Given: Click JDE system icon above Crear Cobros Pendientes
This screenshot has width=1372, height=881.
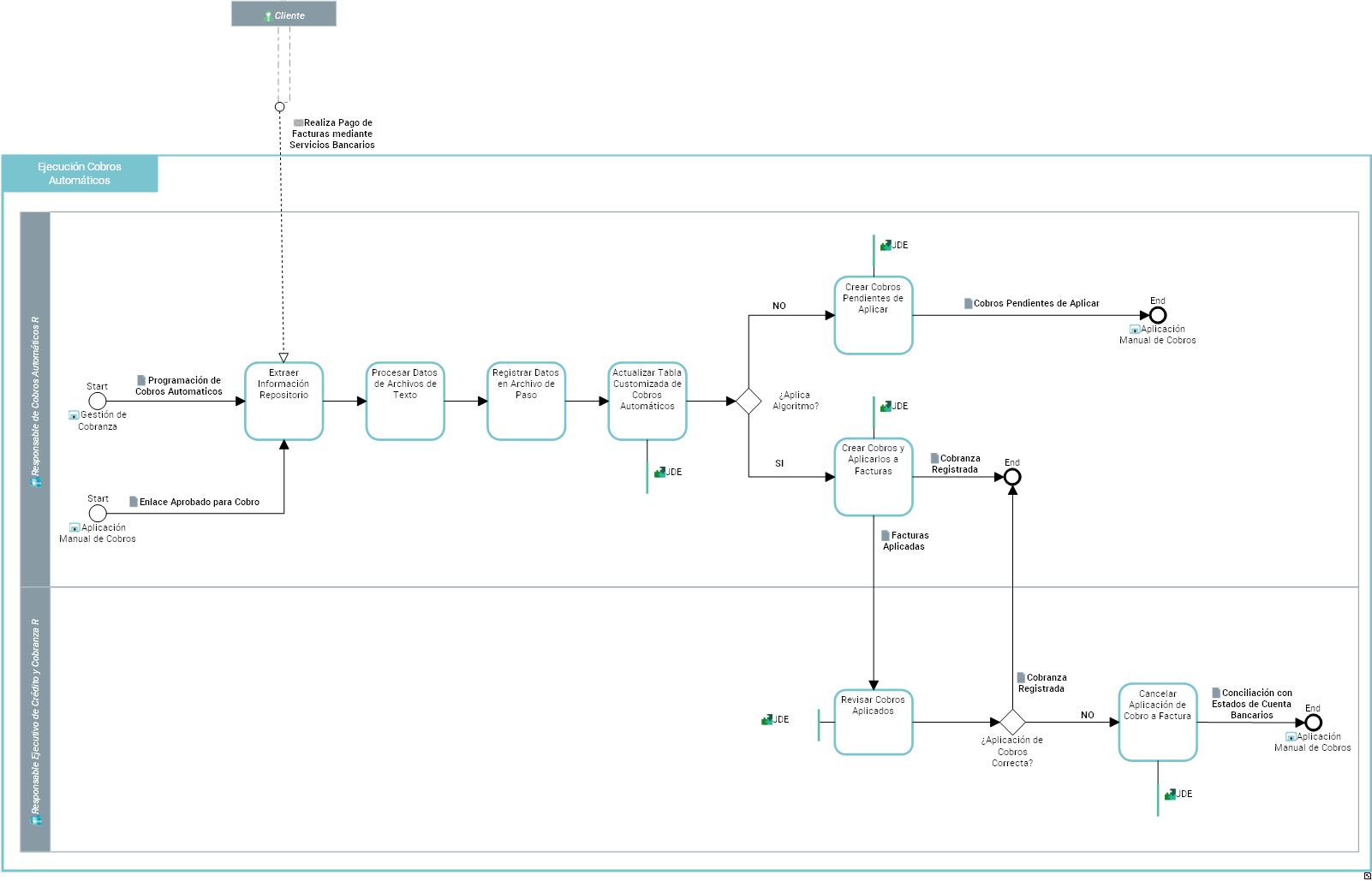Looking at the screenshot, I should (x=886, y=245).
